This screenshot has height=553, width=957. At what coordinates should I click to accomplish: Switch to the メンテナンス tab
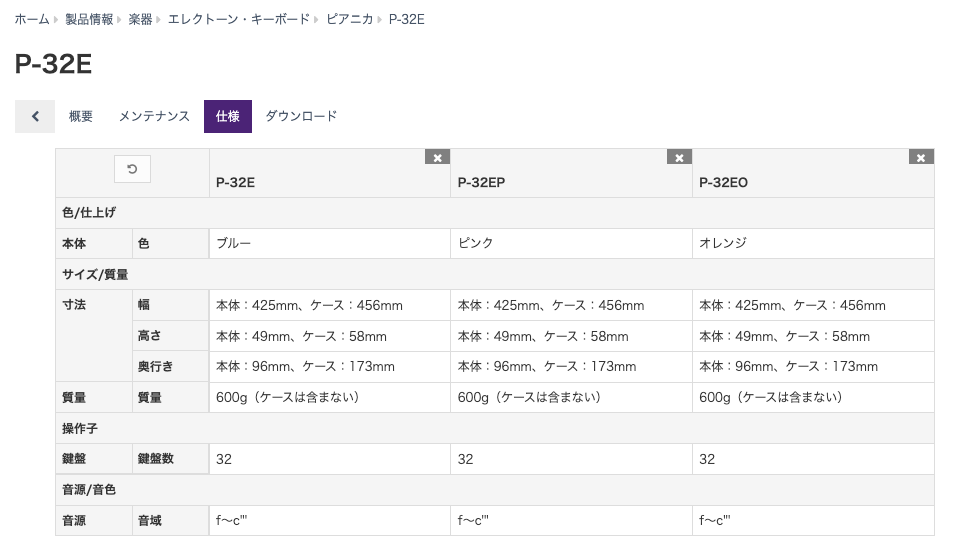point(154,116)
